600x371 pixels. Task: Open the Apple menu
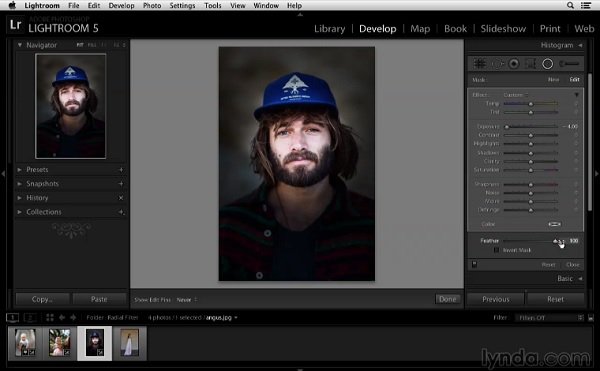tap(12, 5)
